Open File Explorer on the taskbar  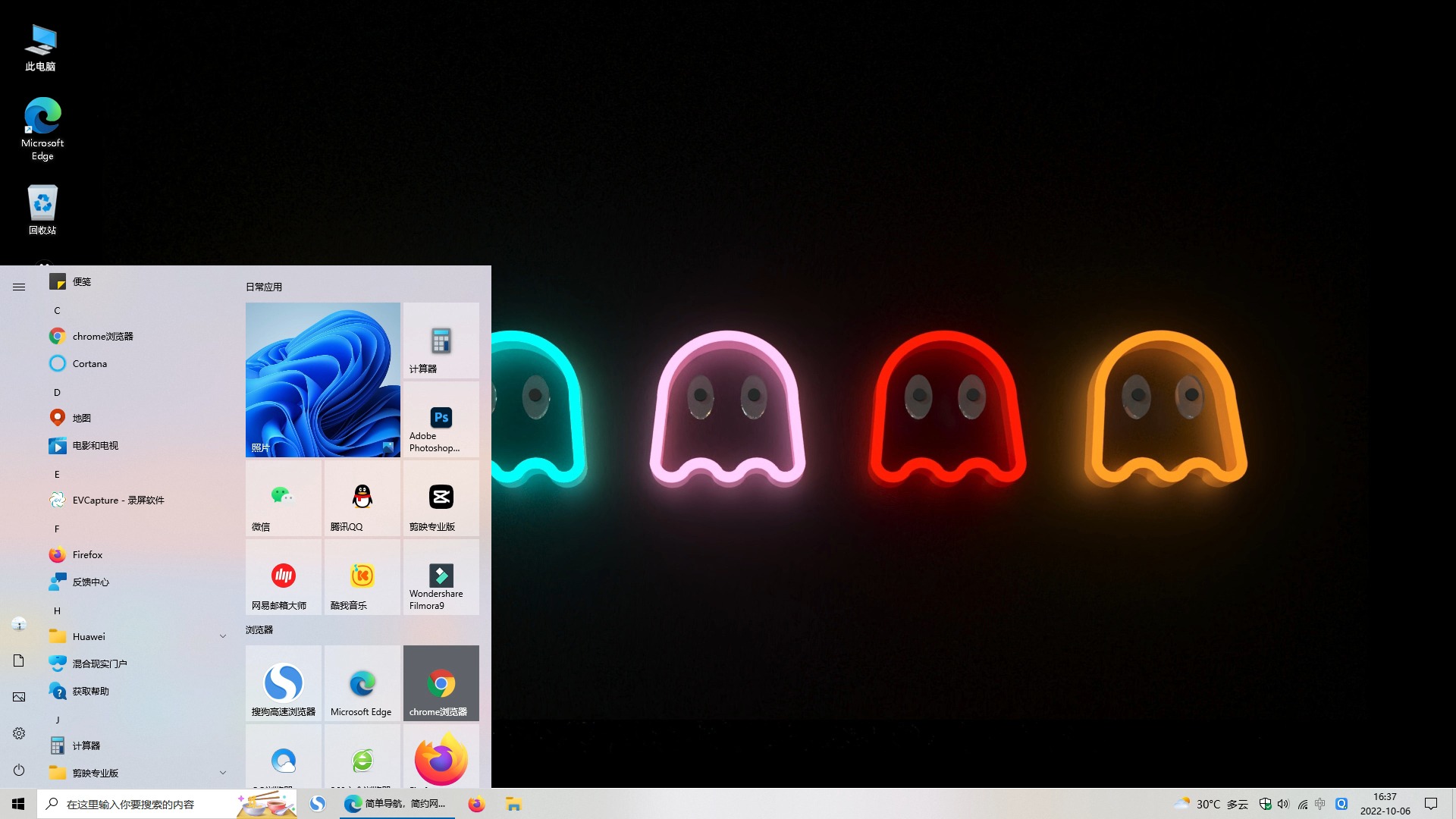point(514,804)
